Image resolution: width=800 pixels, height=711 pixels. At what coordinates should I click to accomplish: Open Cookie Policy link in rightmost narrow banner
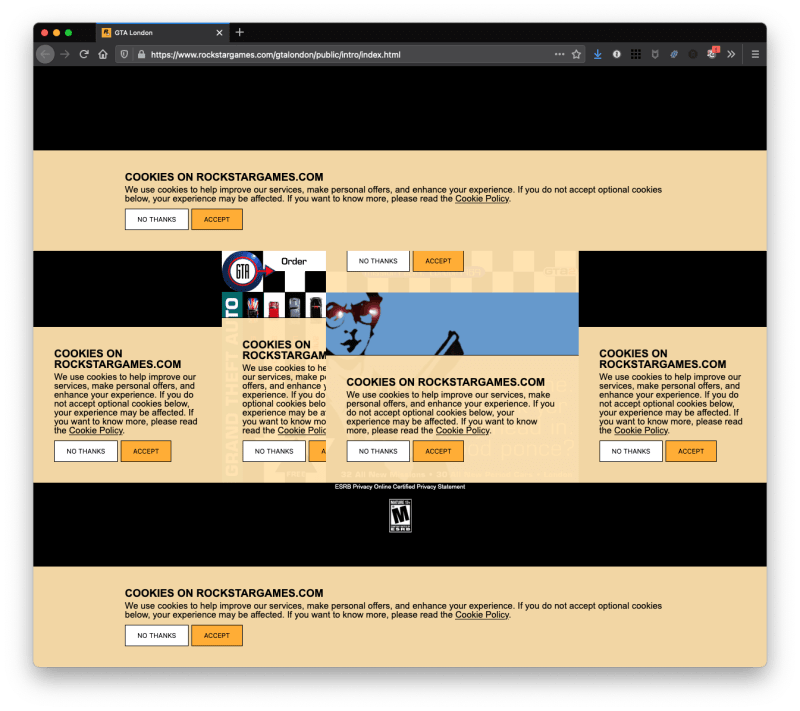click(x=641, y=430)
